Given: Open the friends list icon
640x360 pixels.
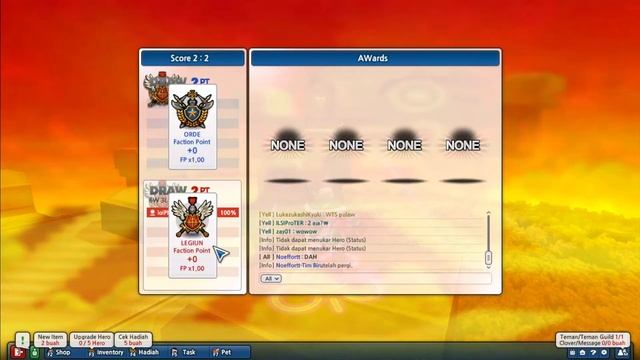Looking at the screenshot, I should pyautogui.click(x=622, y=353).
